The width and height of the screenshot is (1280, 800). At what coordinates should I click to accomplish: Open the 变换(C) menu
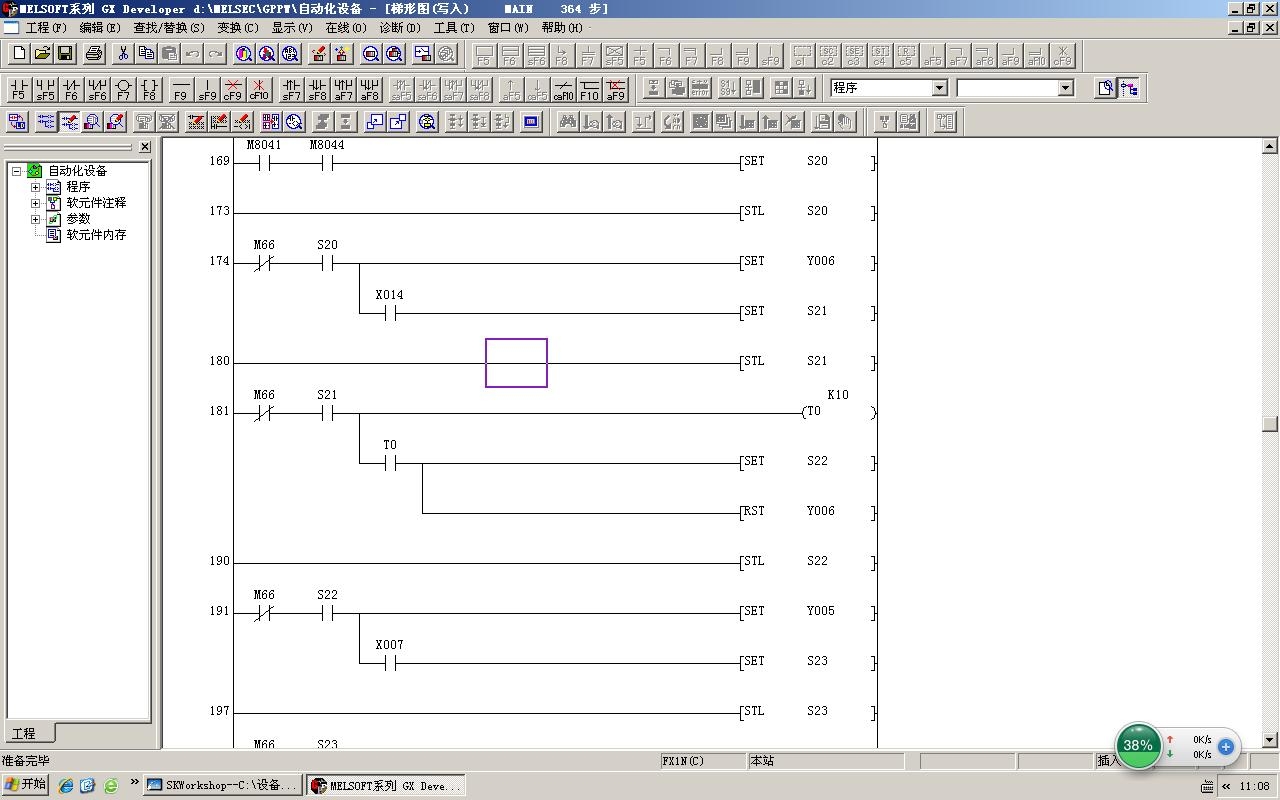(238, 28)
